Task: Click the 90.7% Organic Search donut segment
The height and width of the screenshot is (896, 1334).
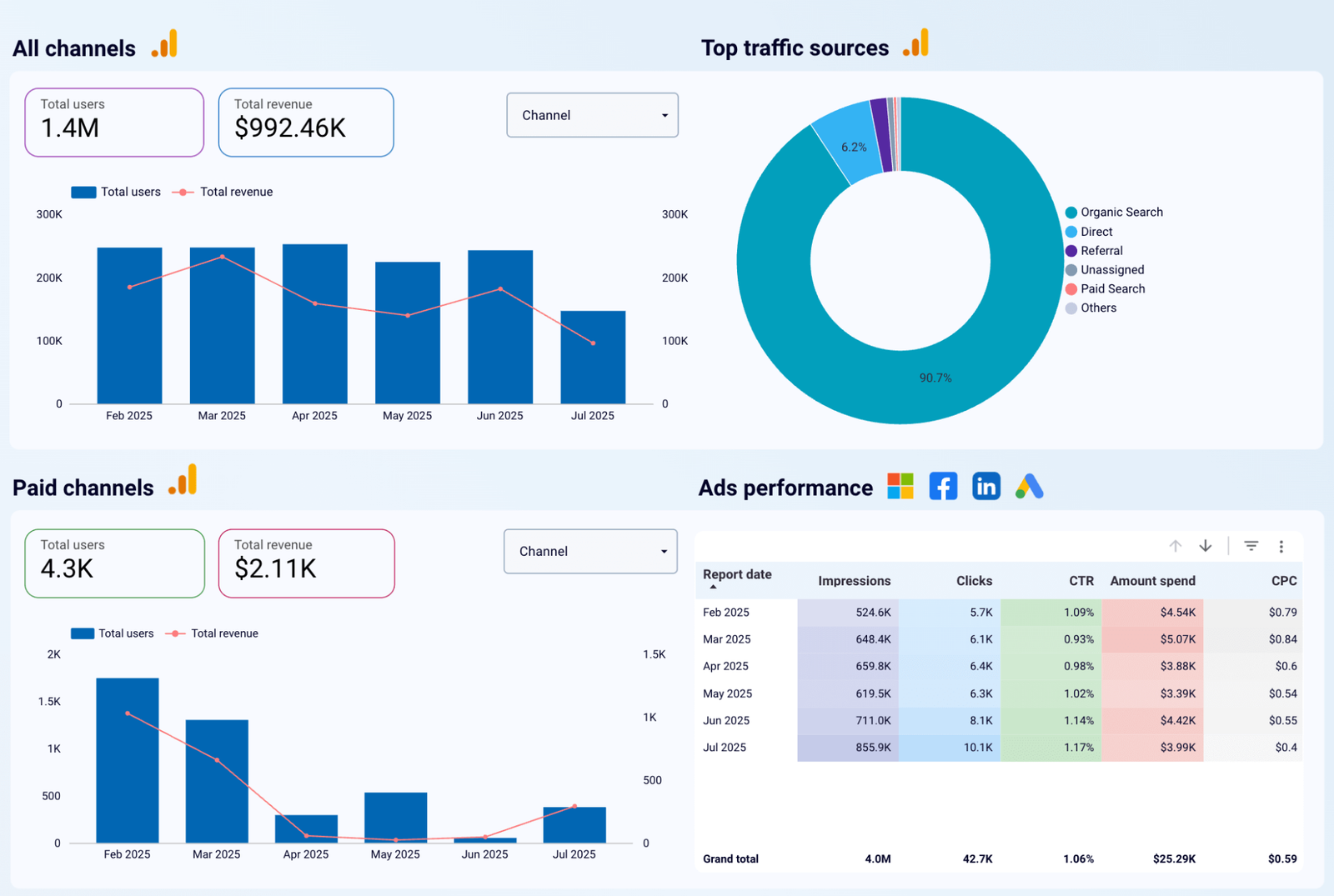Action: point(935,378)
